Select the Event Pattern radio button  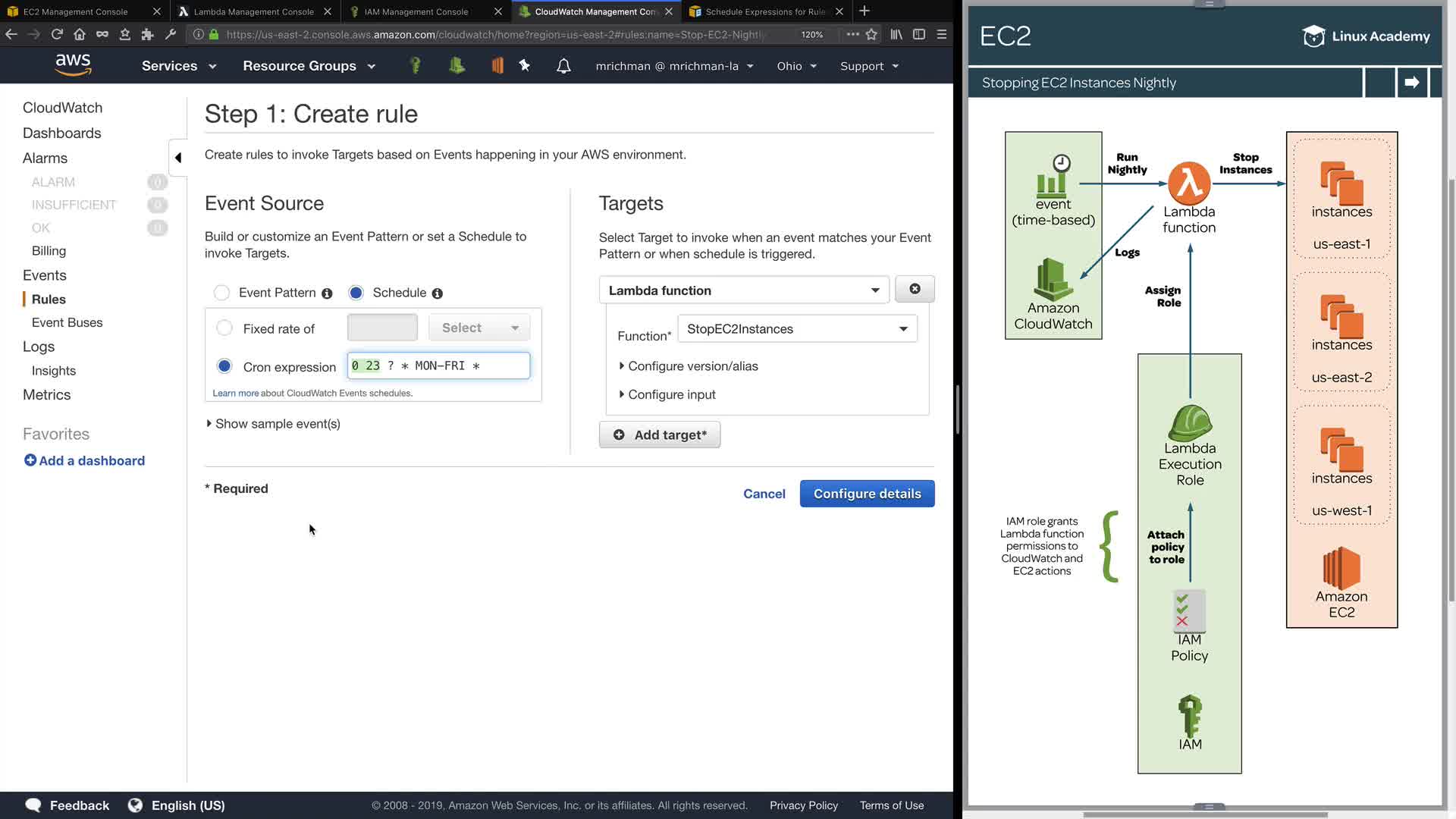click(x=221, y=293)
